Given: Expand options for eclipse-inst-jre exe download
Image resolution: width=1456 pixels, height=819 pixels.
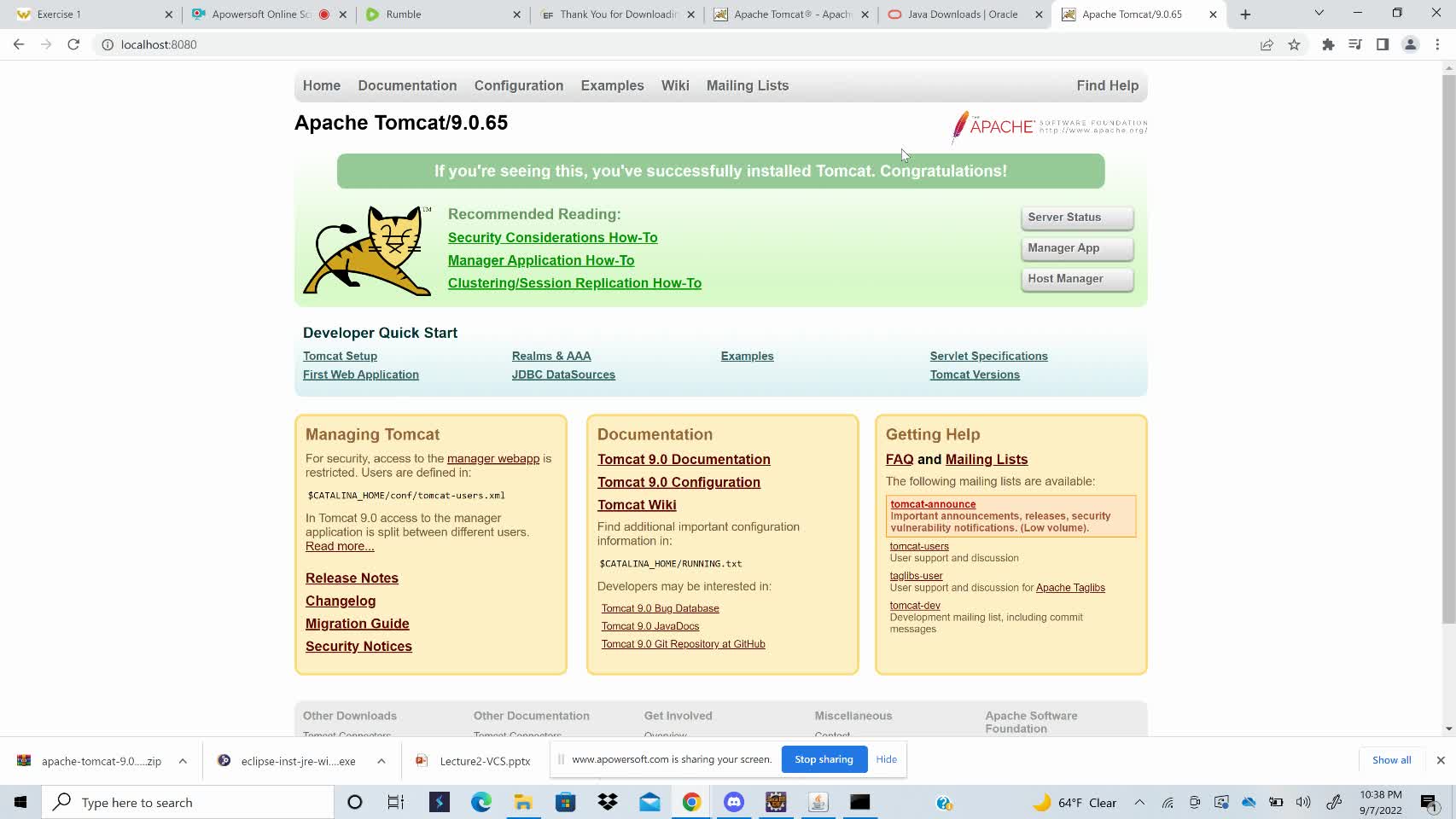Looking at the screenshot, I should [381, 761].
